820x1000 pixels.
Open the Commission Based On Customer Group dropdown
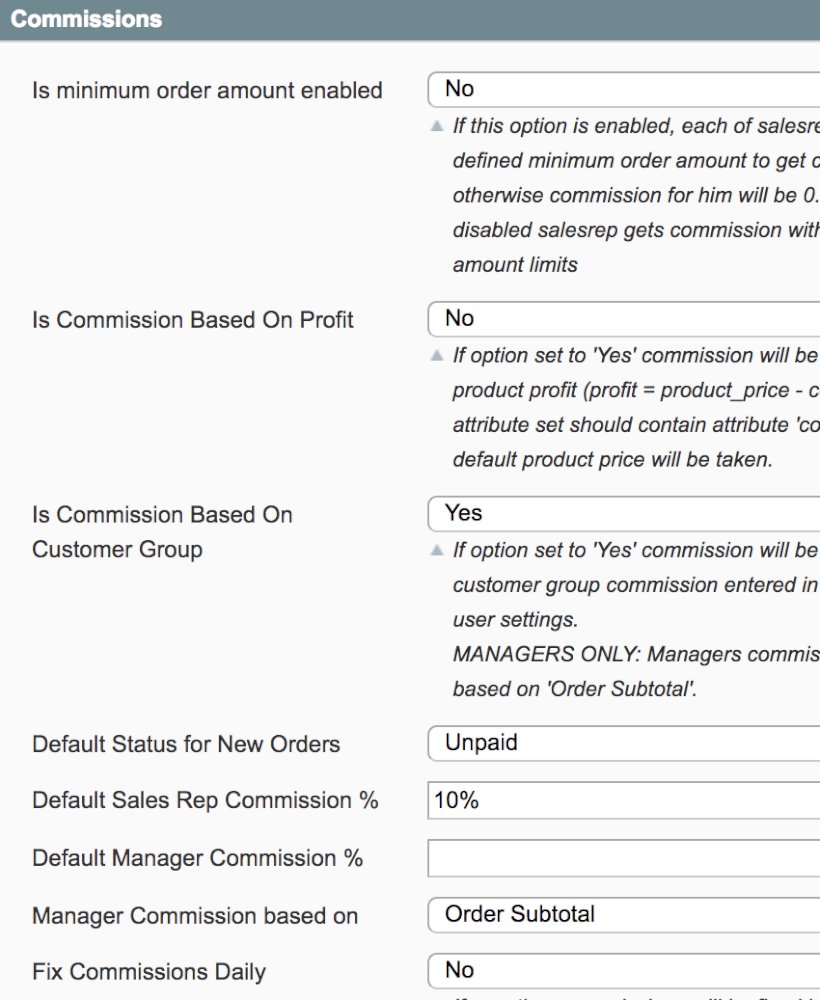point(623,514)
